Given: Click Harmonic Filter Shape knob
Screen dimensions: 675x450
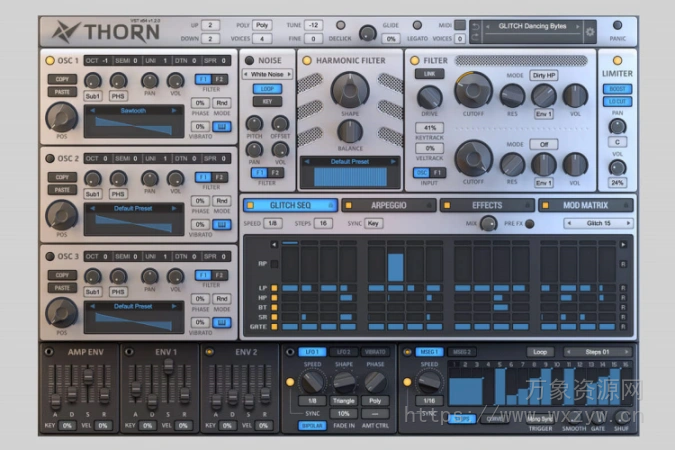Looking at the screenshot, I should point(350,90).
